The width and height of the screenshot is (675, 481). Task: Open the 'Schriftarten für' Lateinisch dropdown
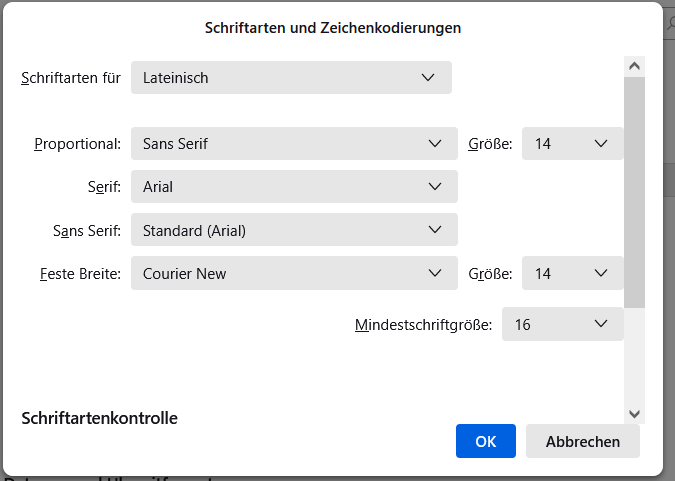pyautogui.click(x=291, y=77)
